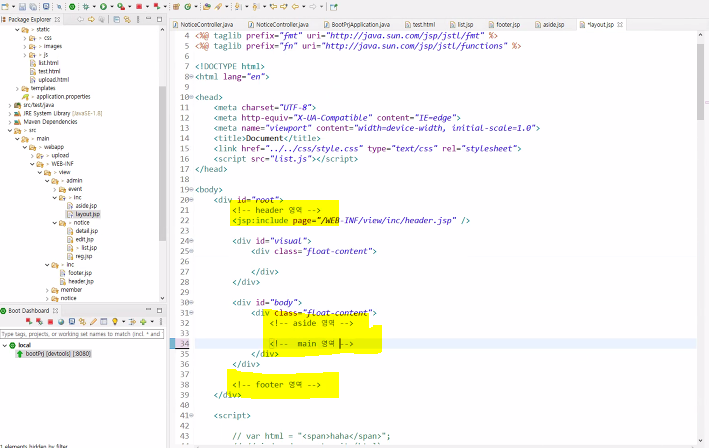Click the Open Task folder icon
709x448 pixels.
207,7
